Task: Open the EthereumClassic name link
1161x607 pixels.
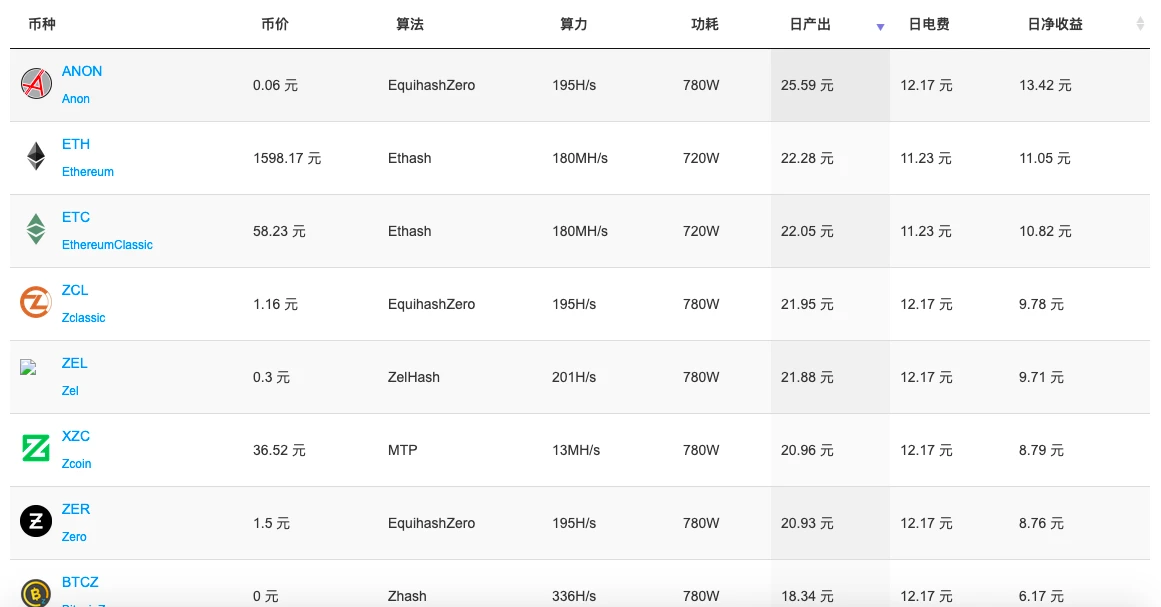Action: (107, 245)
